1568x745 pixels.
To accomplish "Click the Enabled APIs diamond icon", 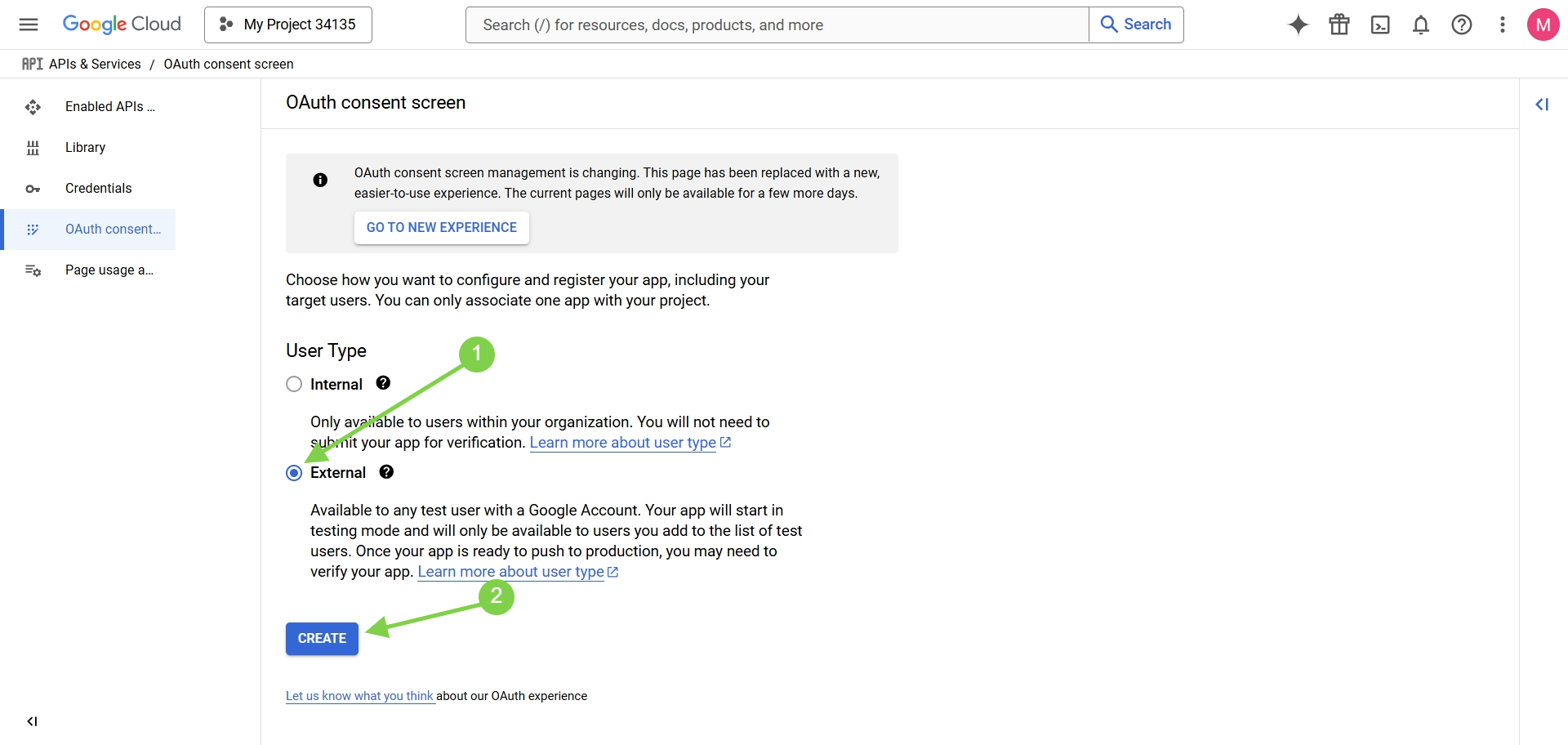I will [33, 107].
